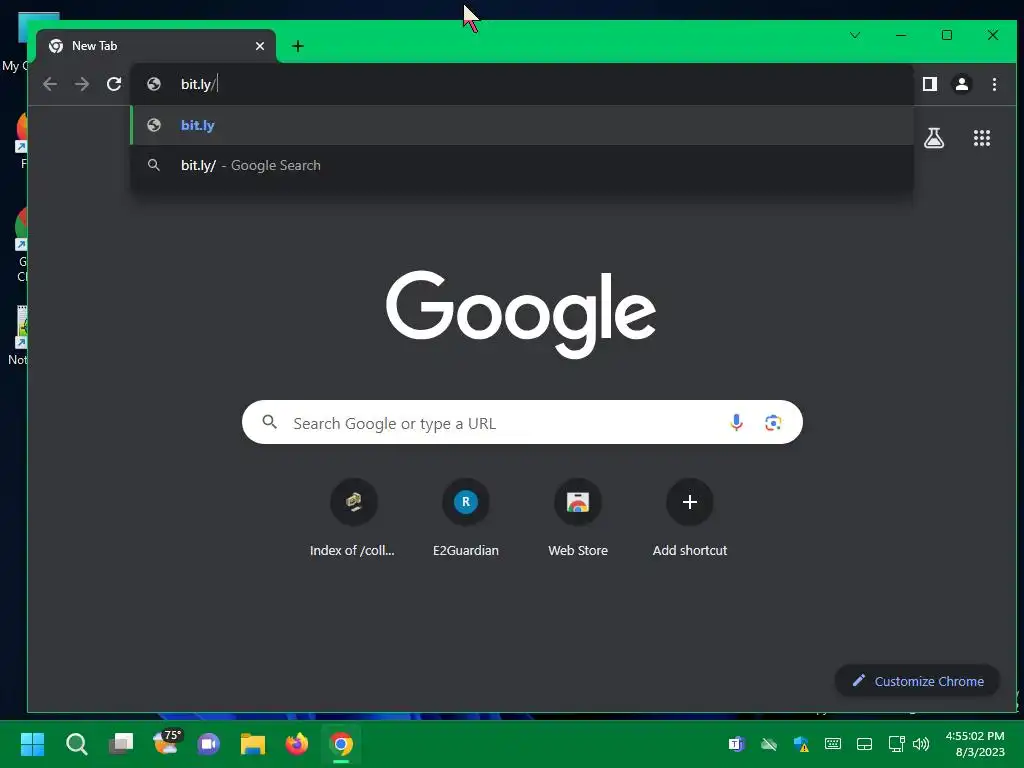Select the bit.ly URL suggestion
Image resolution: width=1024 pixels, height=768 pixels.
pyautogui.click(x=522, y=125)
